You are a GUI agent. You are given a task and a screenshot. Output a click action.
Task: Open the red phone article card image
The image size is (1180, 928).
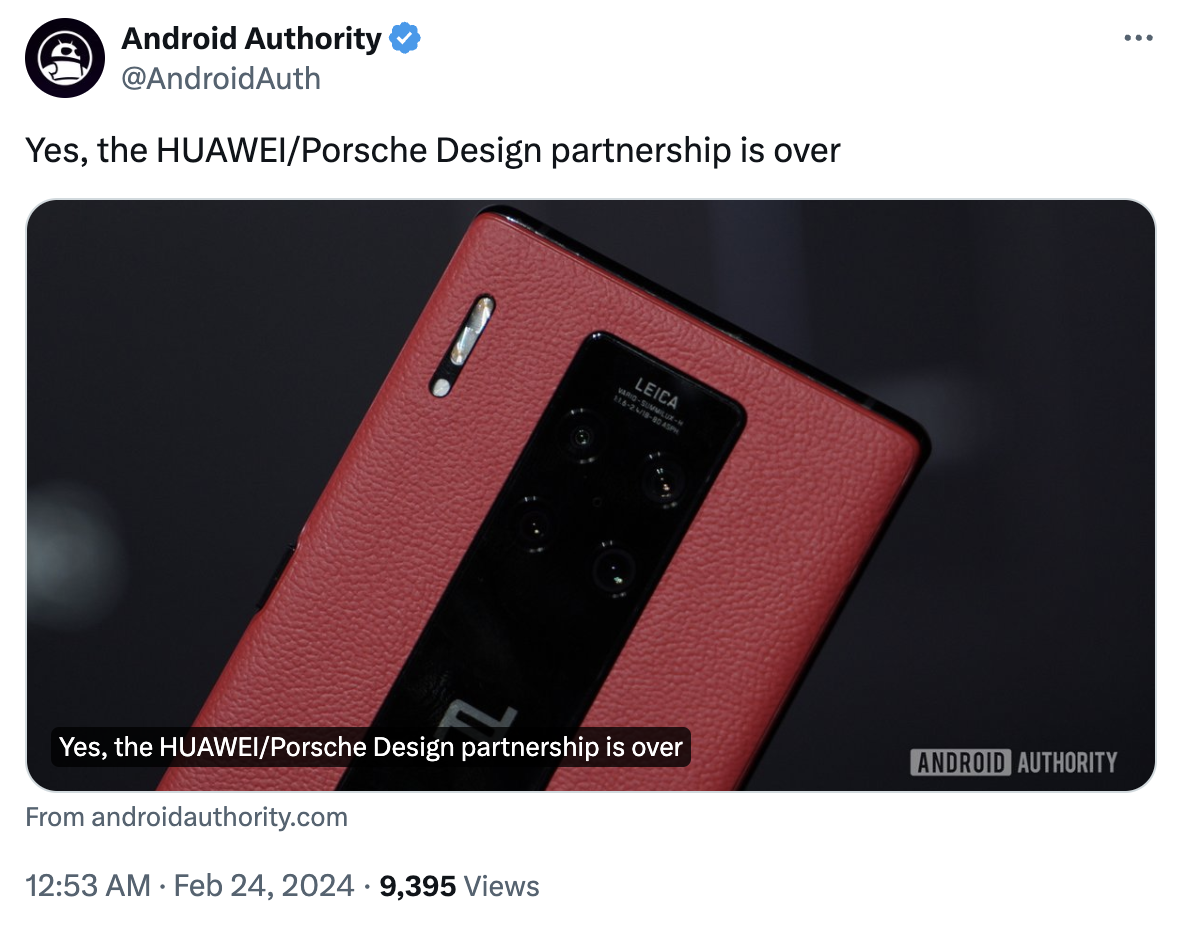point(591,495)
